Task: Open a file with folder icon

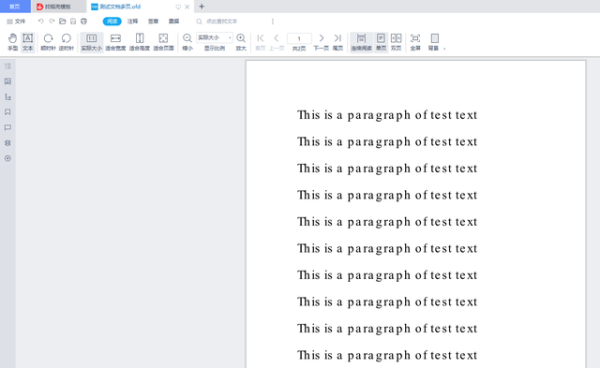Action: point(62,21)
